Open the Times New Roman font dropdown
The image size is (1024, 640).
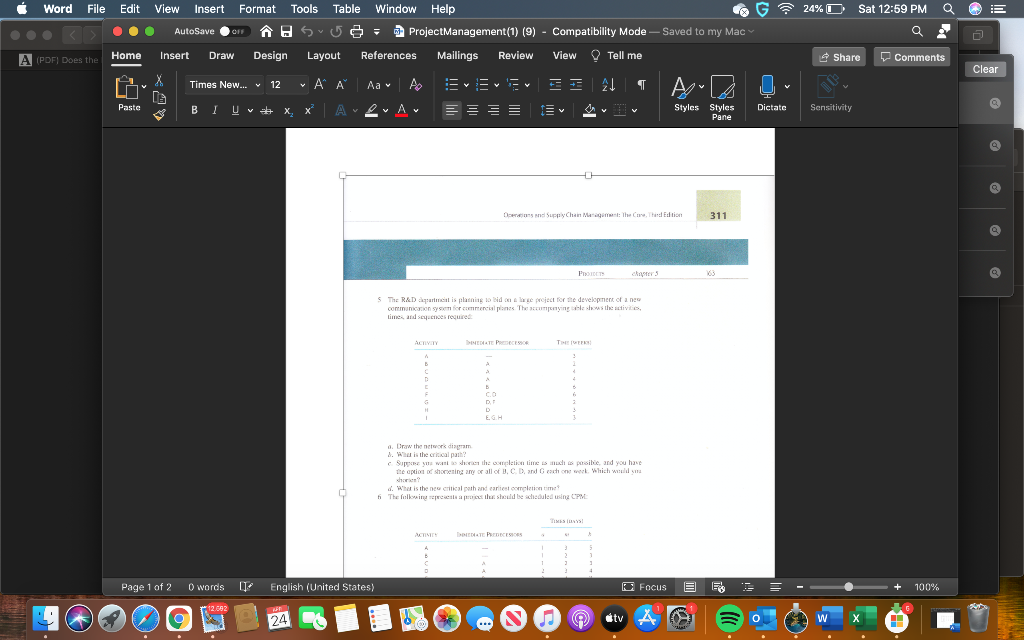(x=224, y=85)
